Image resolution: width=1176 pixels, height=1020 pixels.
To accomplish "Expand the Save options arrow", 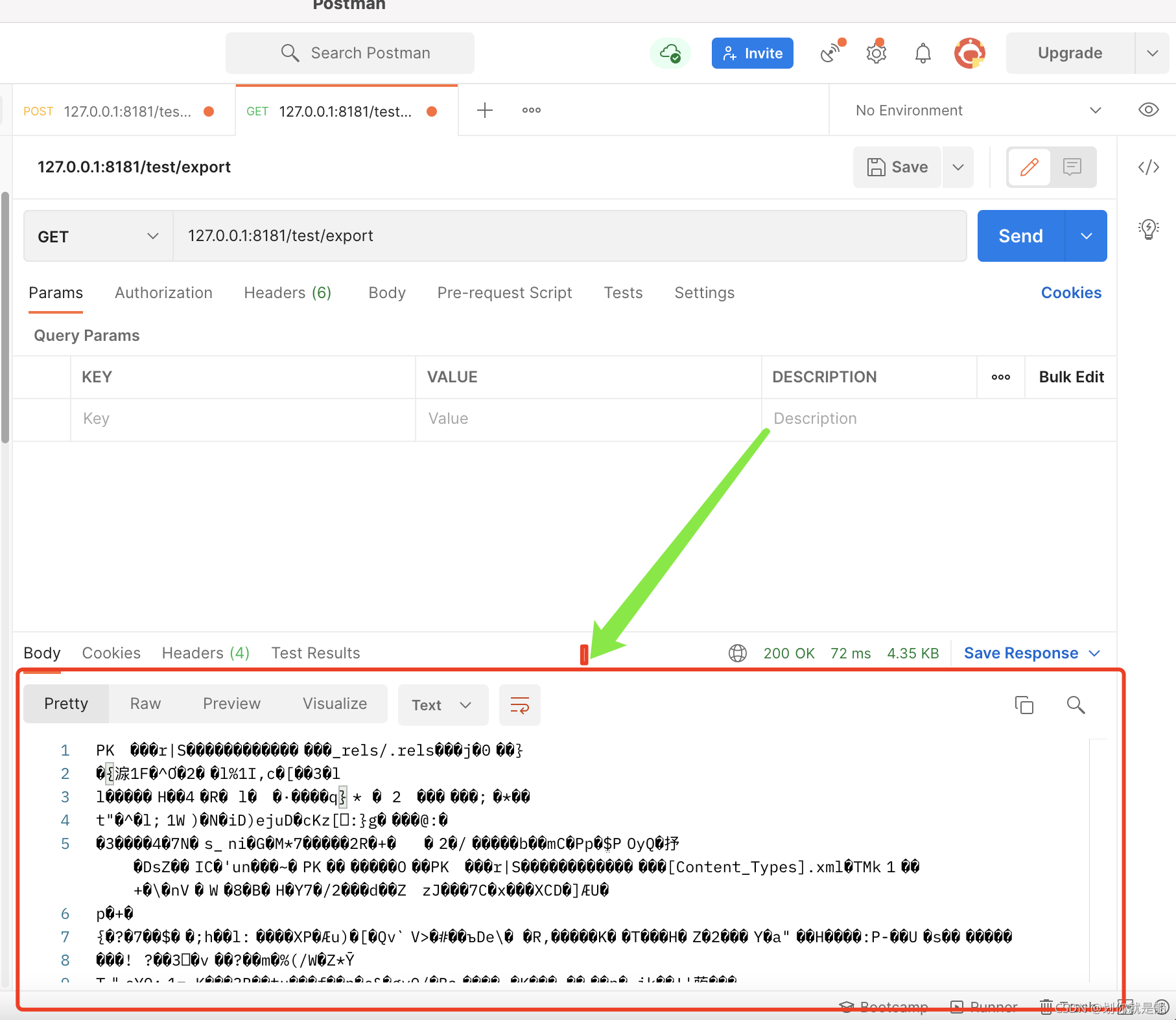I will [958, 167].
